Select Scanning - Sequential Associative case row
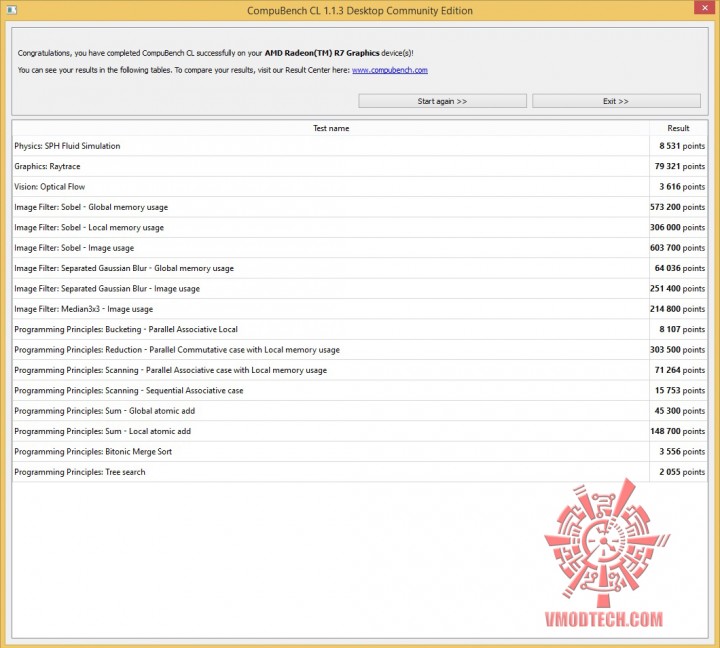Viewport: 720px width, 648px height. coord(360,390)
